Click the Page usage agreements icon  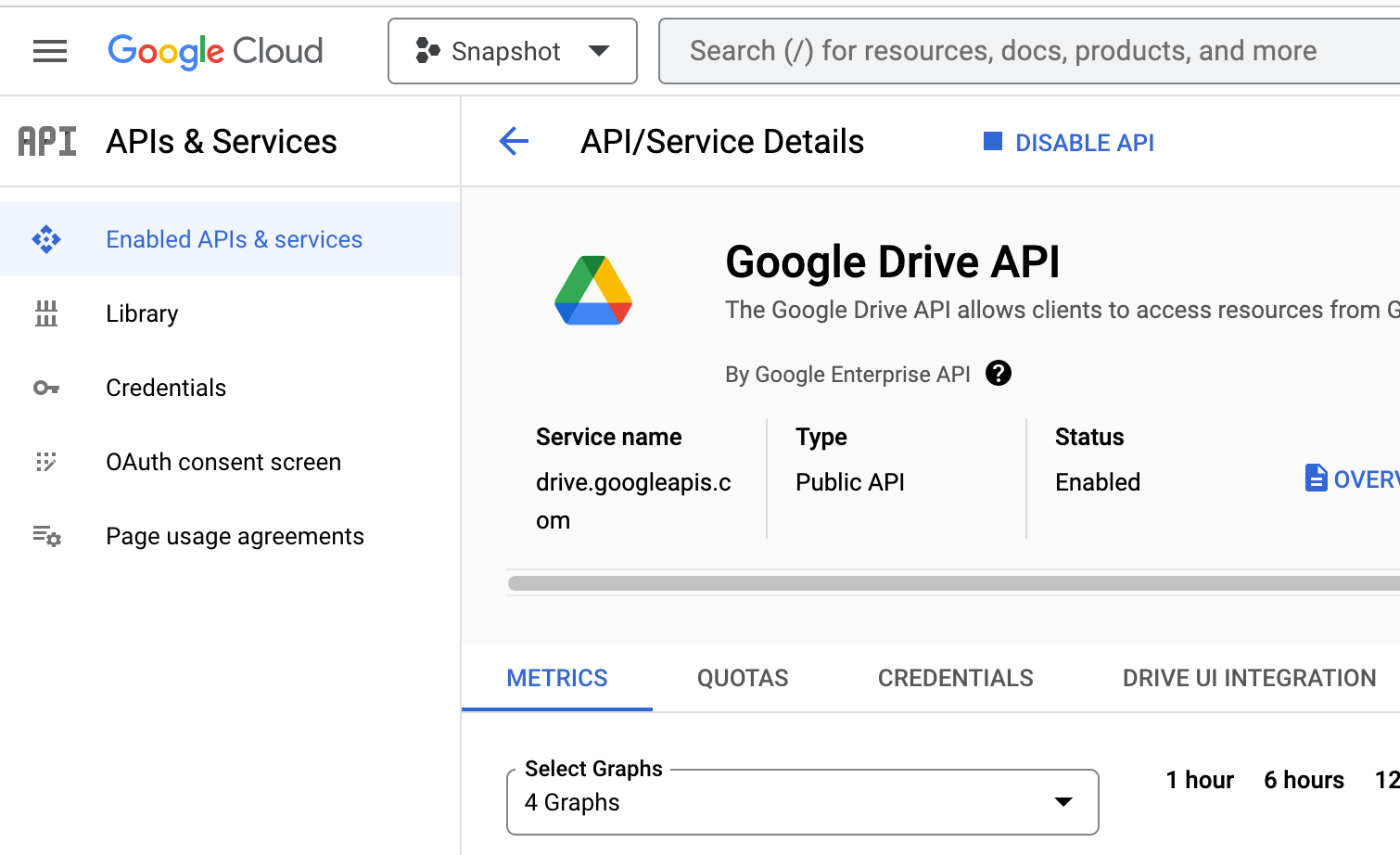(x=47, y=536)
